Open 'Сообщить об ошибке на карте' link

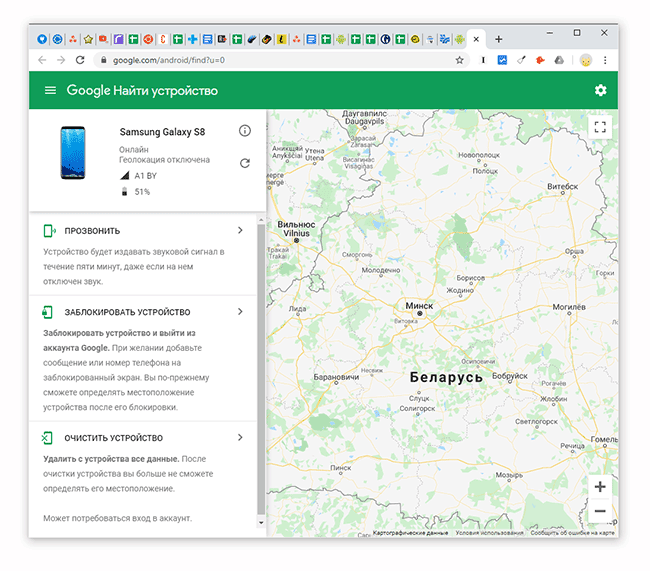point(572,532)
